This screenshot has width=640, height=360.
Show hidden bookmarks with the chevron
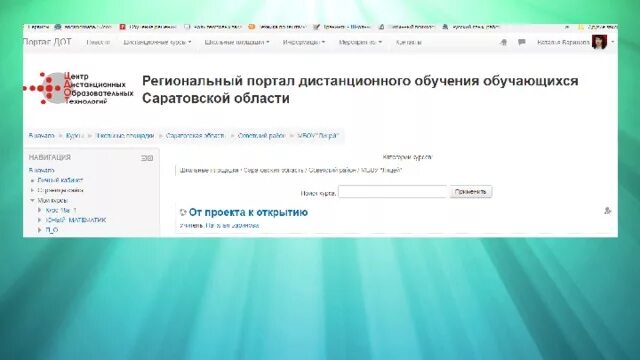pos(567,27)
